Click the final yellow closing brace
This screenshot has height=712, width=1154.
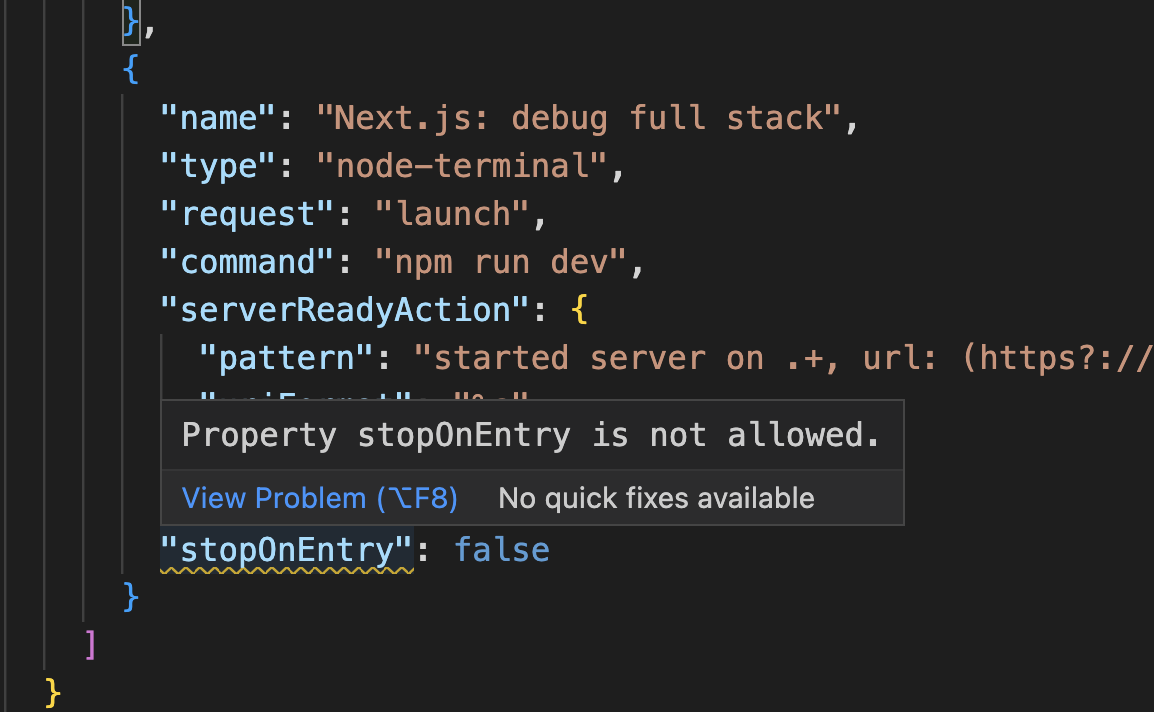click(53, 692)
